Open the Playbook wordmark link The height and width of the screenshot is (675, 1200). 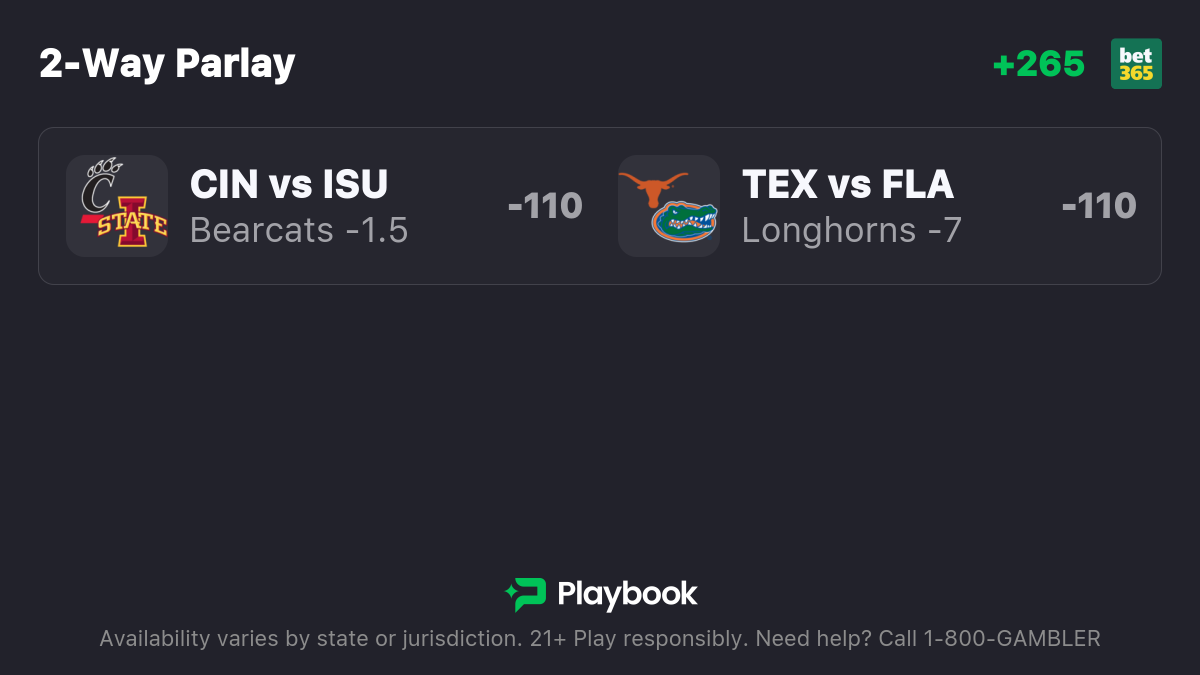tap(627, 594)
